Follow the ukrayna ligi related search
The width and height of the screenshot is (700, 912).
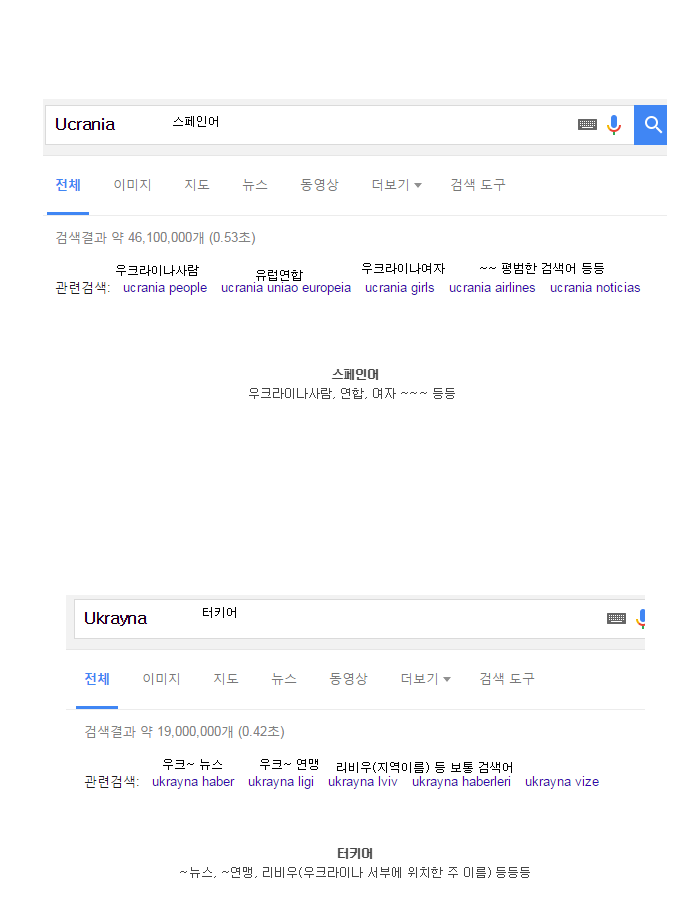click(281, 782)
